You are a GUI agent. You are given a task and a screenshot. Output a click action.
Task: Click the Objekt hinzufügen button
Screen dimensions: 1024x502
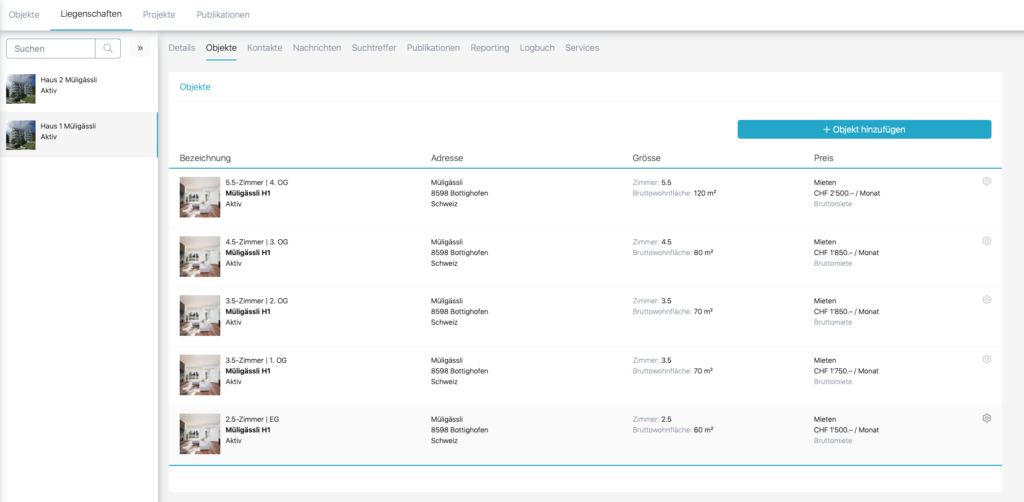(x=864, y=129)
